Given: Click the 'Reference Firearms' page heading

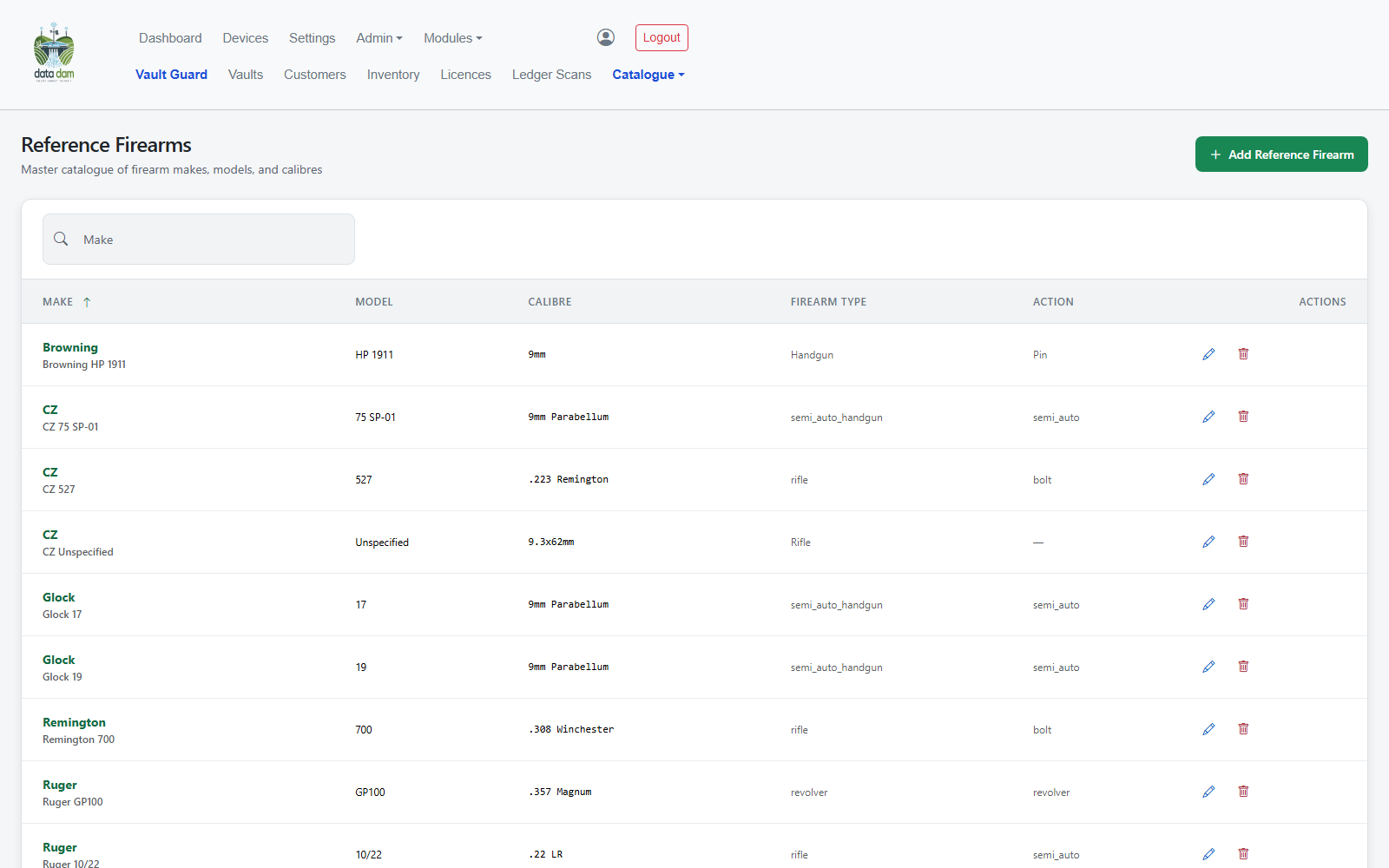Looking at the screenshot, I should tap(106, 145).
